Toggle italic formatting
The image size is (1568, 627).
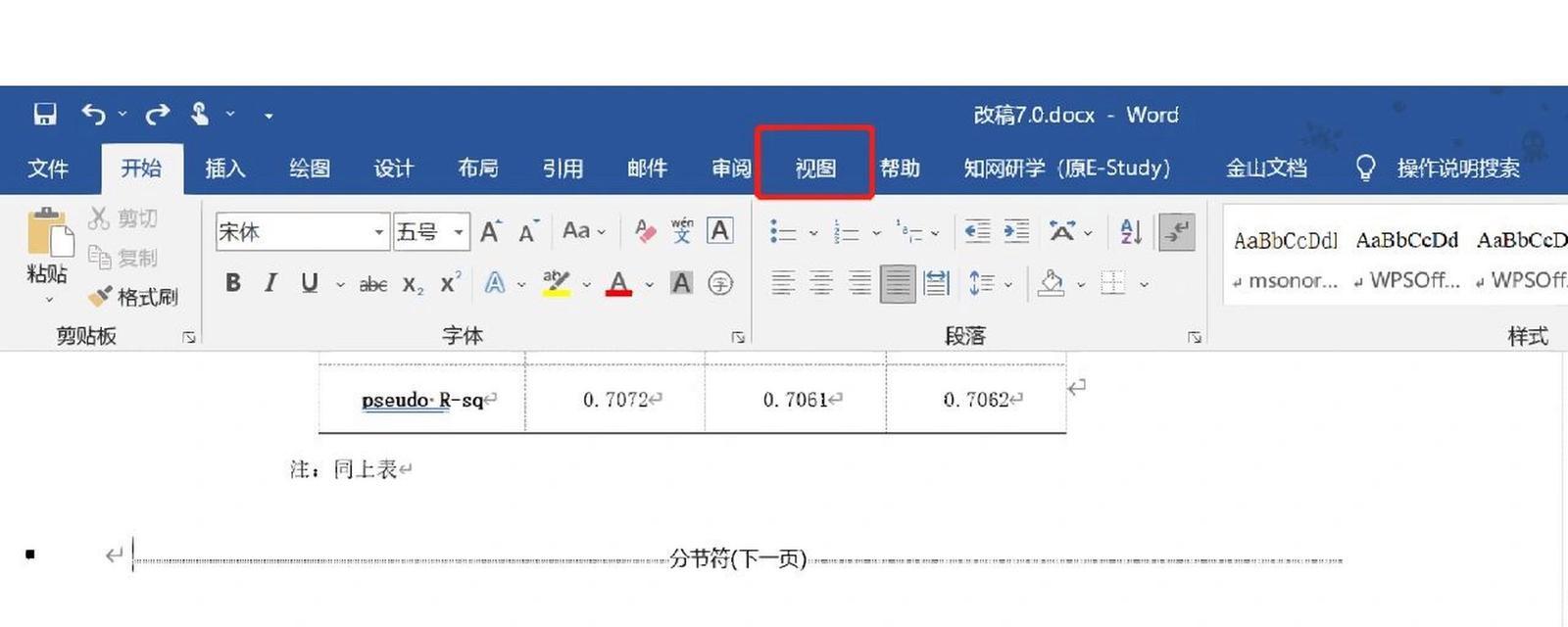click(x=270, y=283)
